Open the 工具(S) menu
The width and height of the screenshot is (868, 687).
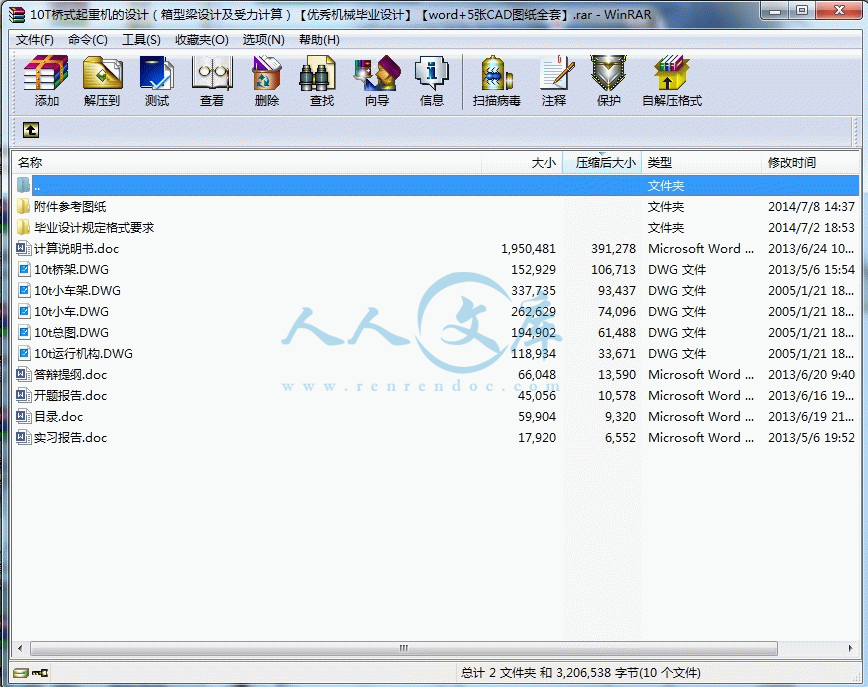141,40
